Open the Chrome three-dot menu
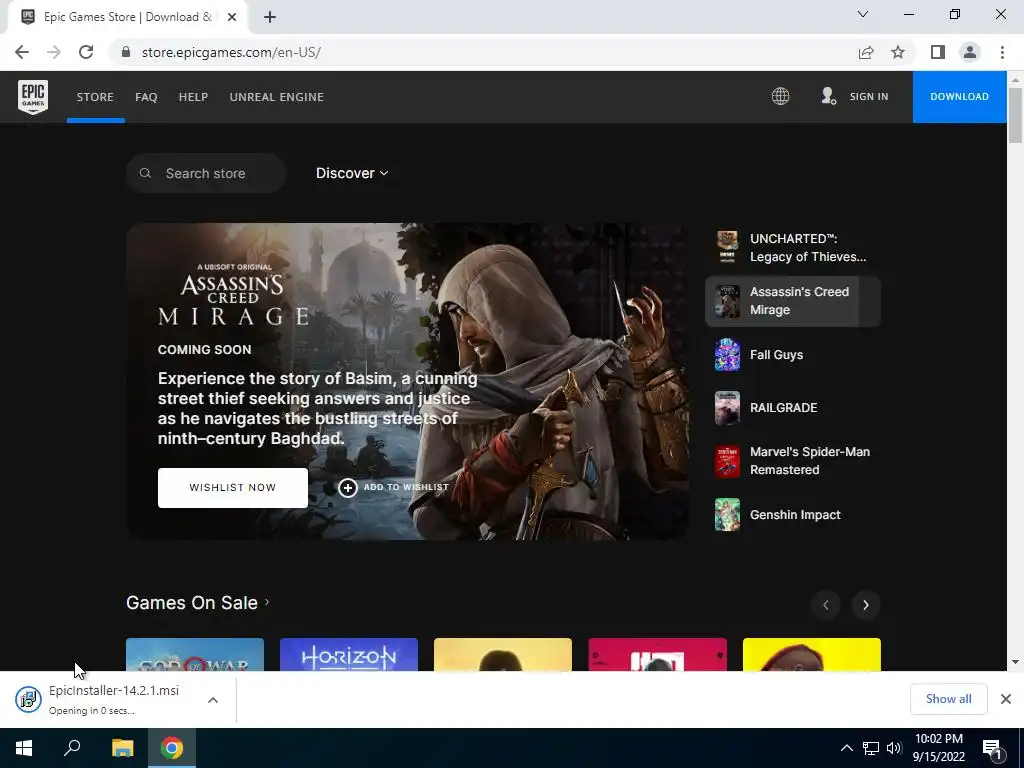 tap(1002, 52)
